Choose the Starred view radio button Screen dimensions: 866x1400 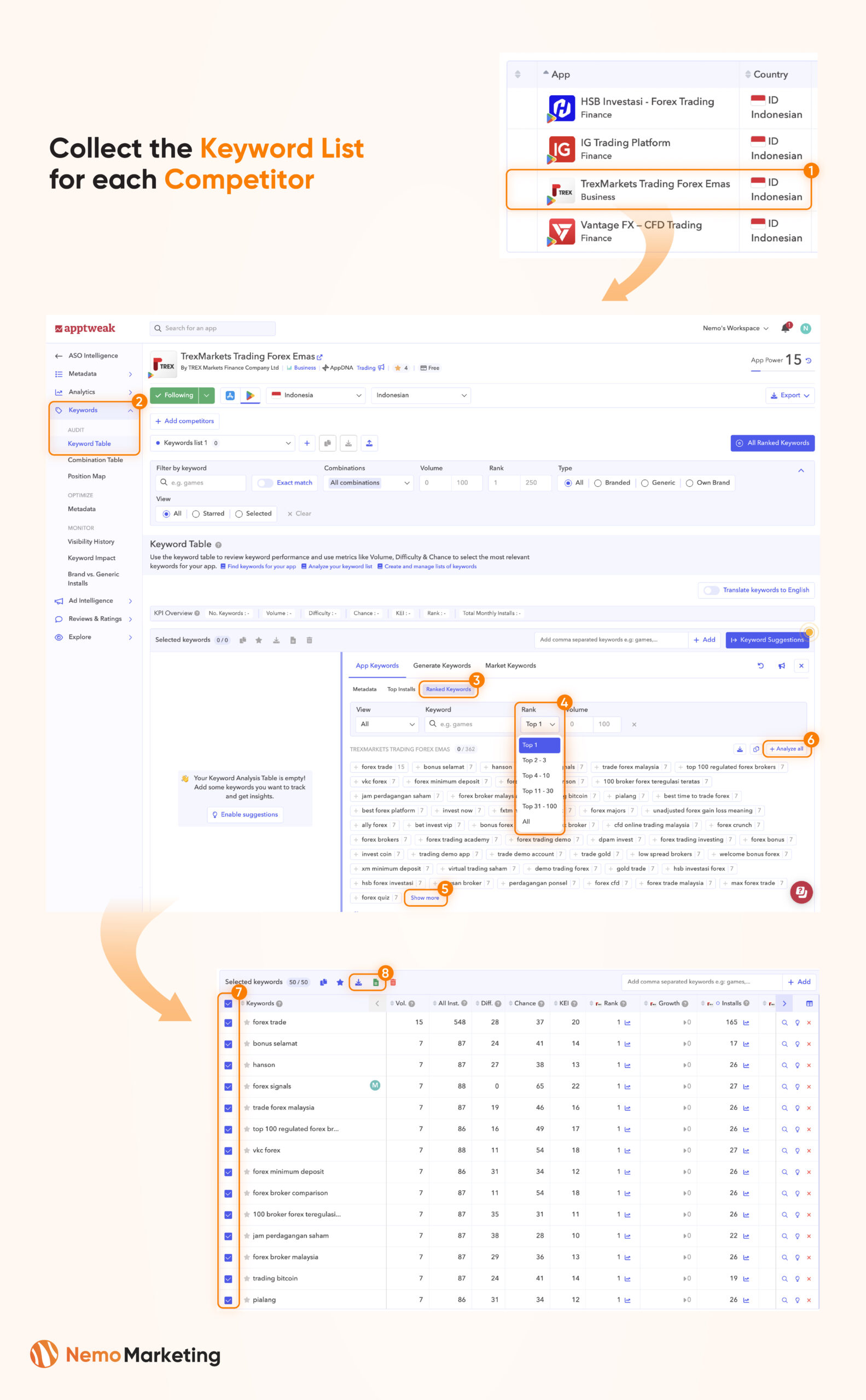(196, 514)
